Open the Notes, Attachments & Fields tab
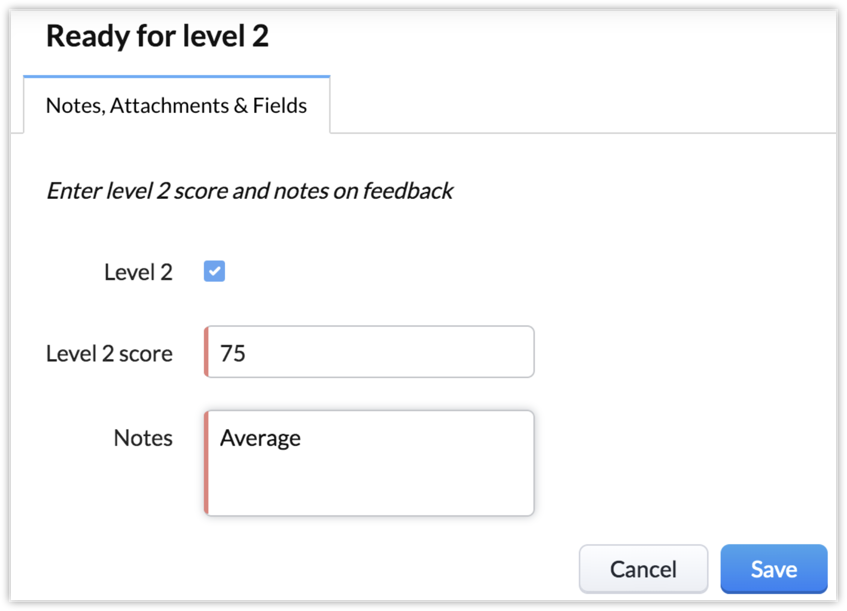This screenshot has width=847, height=611. pos(176,105)
